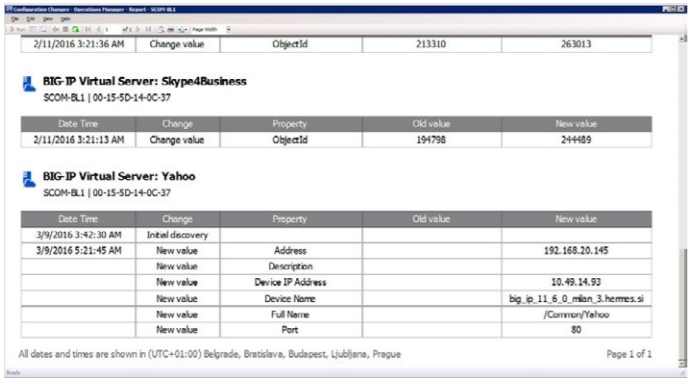This screenshot has height=383, width=693.
Task: Go to the first report page
Action: coord(88,30)
